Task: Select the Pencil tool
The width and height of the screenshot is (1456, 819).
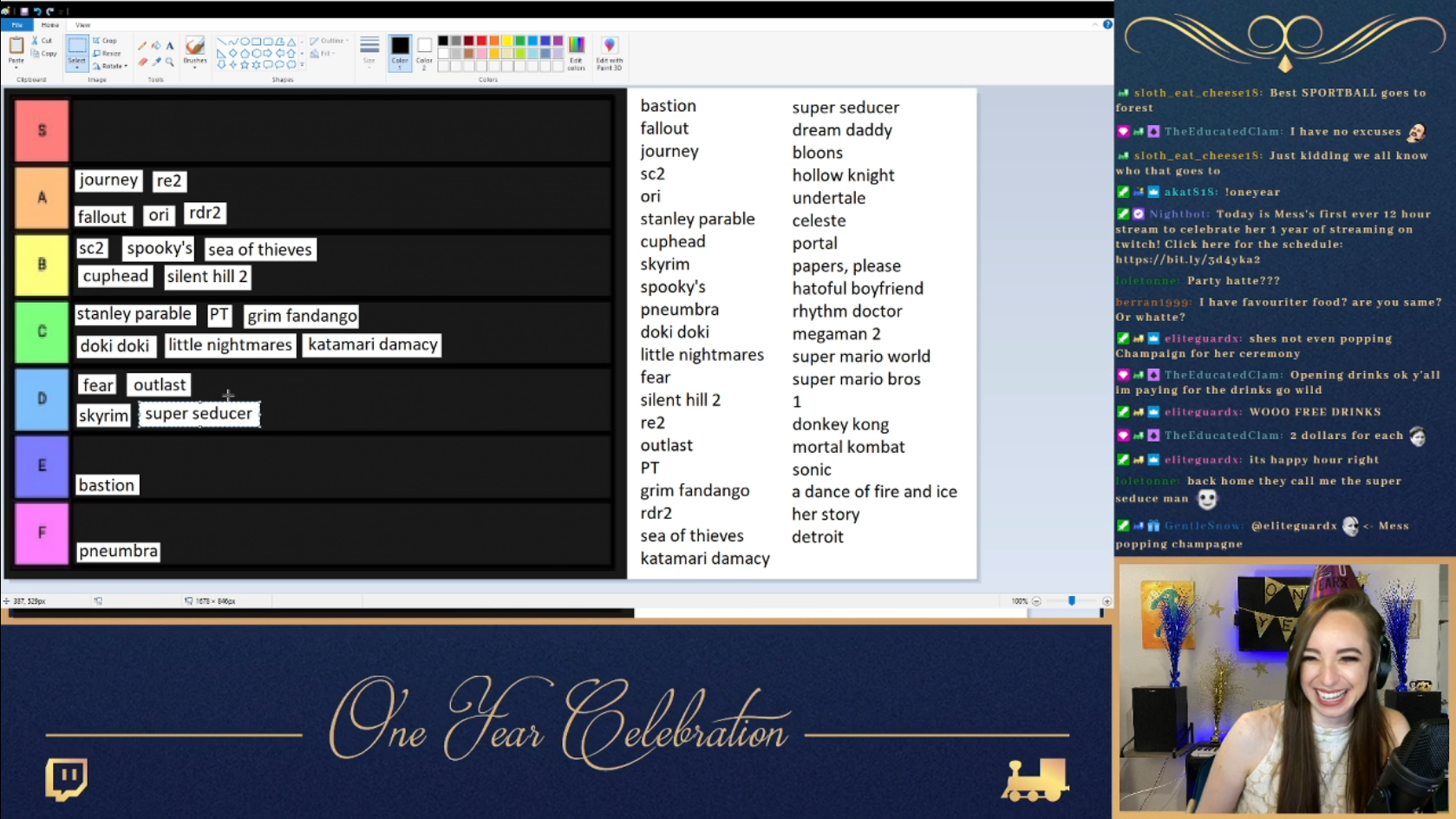Action: (142, 45)
